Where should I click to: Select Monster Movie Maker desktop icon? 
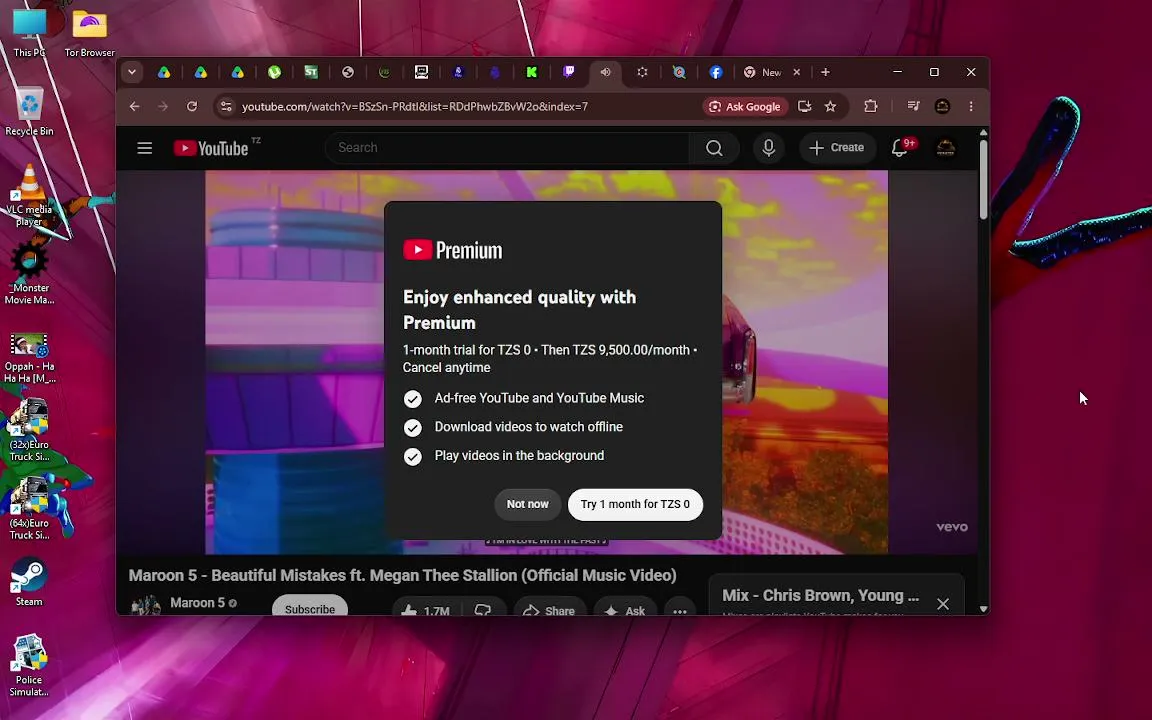(29, 274)
